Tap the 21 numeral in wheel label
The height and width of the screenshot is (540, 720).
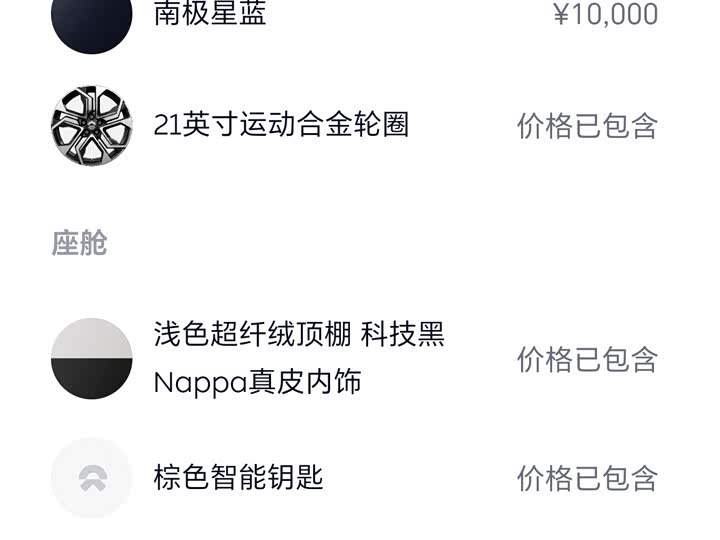tap(168, 125)
